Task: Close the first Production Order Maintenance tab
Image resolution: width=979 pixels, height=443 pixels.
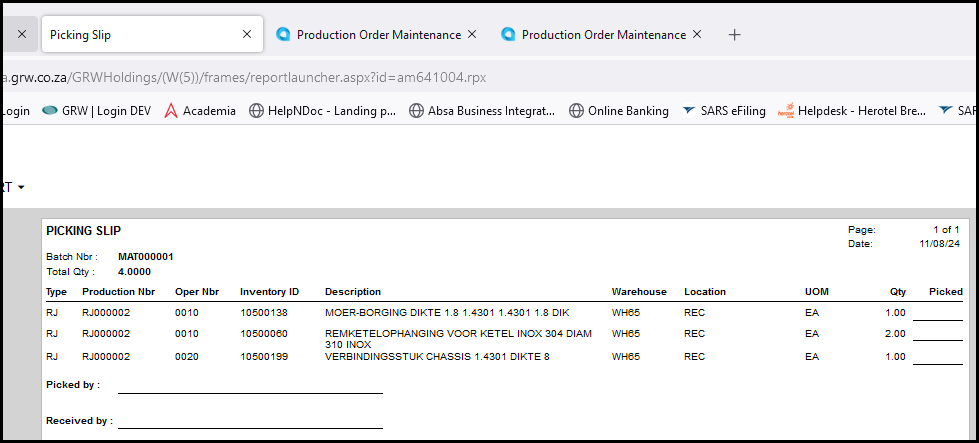Action: [x=472, y=34]
